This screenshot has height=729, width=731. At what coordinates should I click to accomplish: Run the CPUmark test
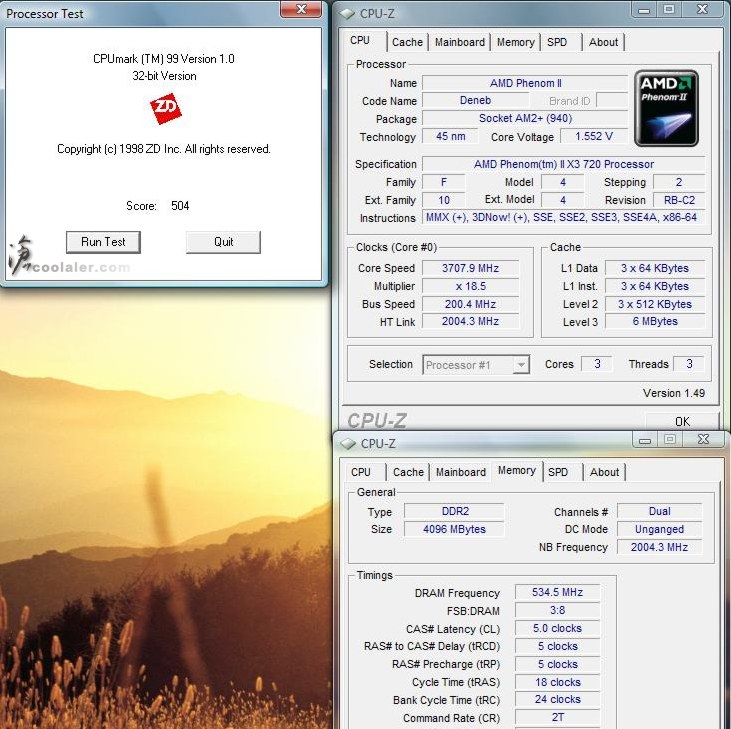103,242
